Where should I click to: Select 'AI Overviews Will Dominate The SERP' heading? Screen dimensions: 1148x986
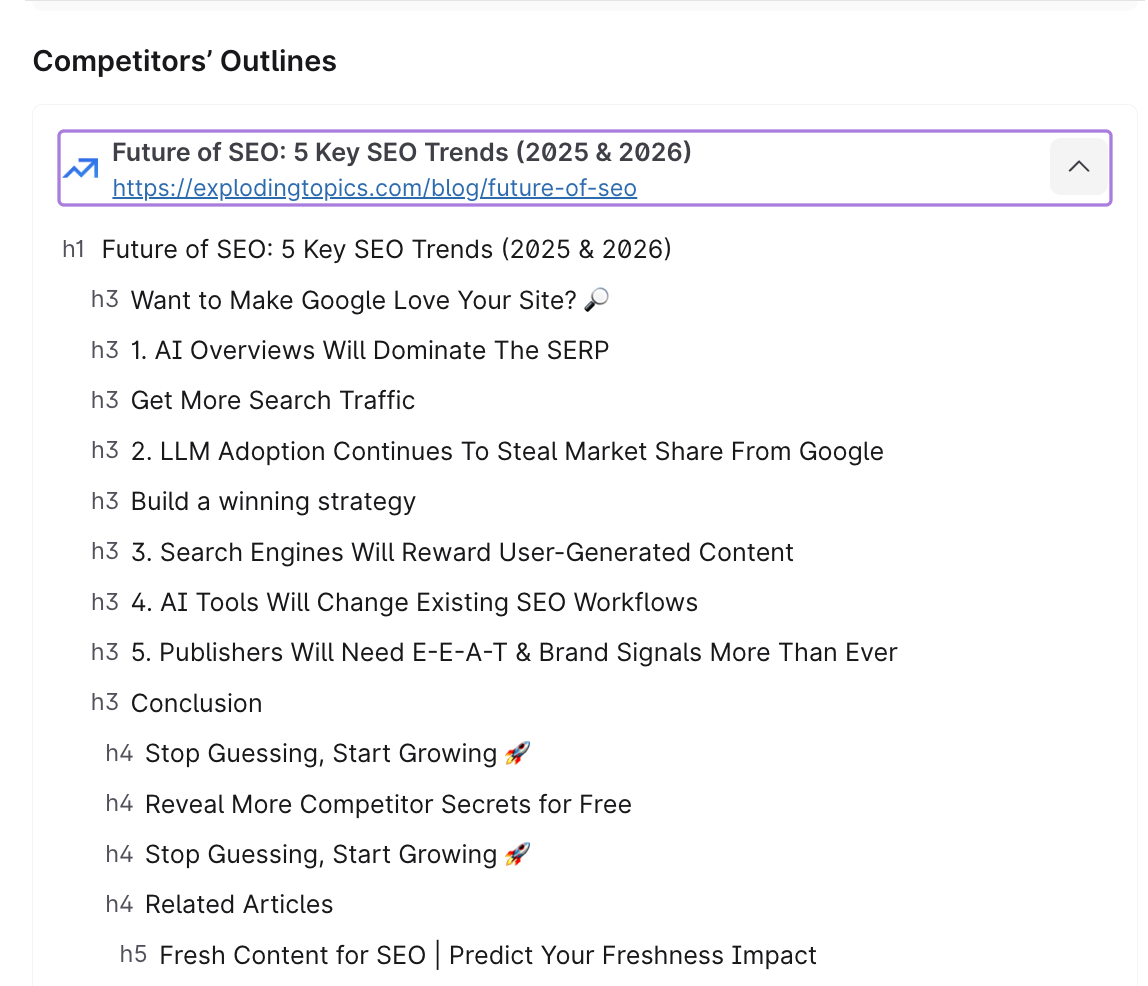369,350
